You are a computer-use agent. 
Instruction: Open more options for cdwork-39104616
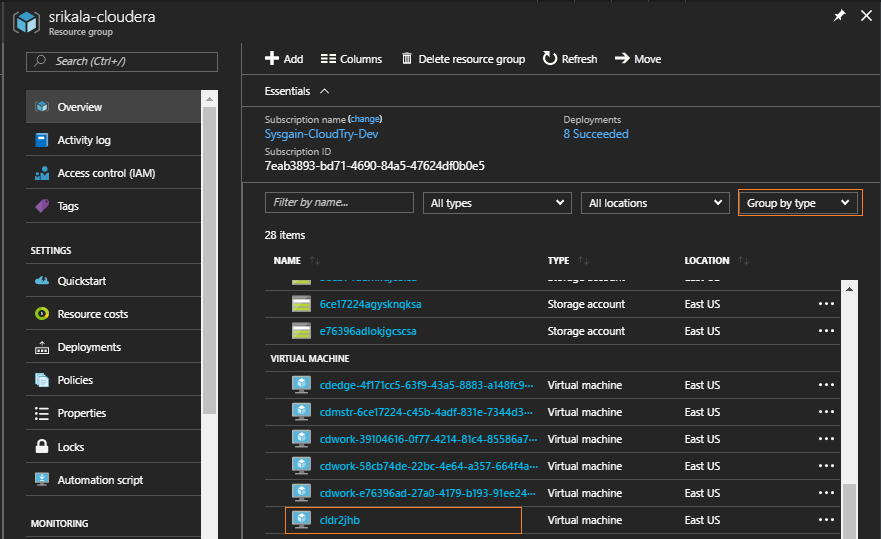[826, 438]
